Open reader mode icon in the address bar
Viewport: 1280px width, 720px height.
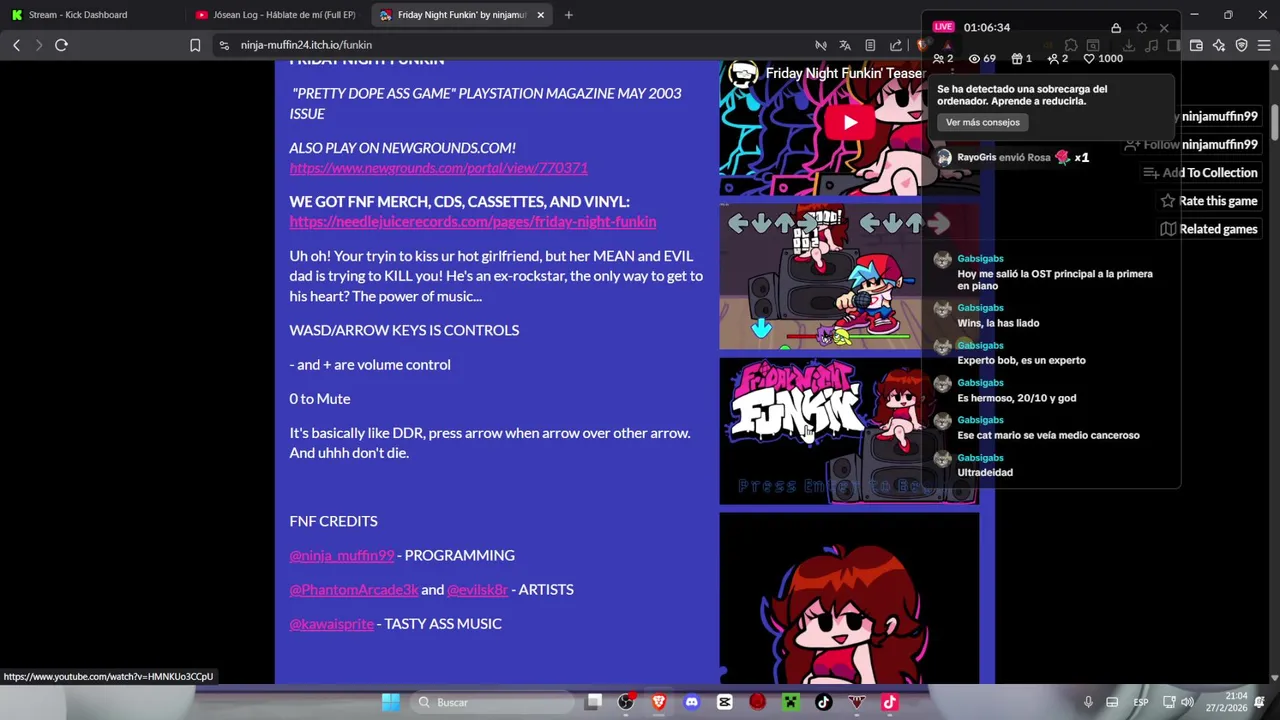870,45
